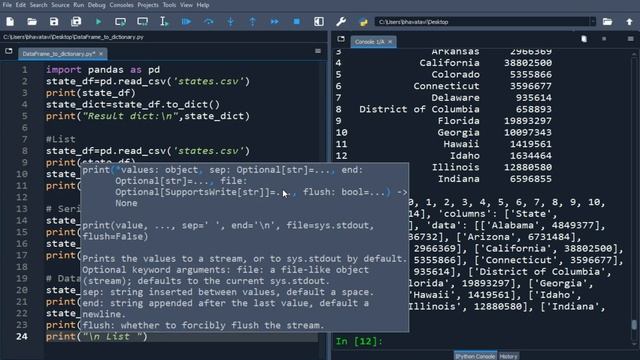This screenshot has height=360, width=640.
Task: Save all files
Action: click(x=76, y=22)
